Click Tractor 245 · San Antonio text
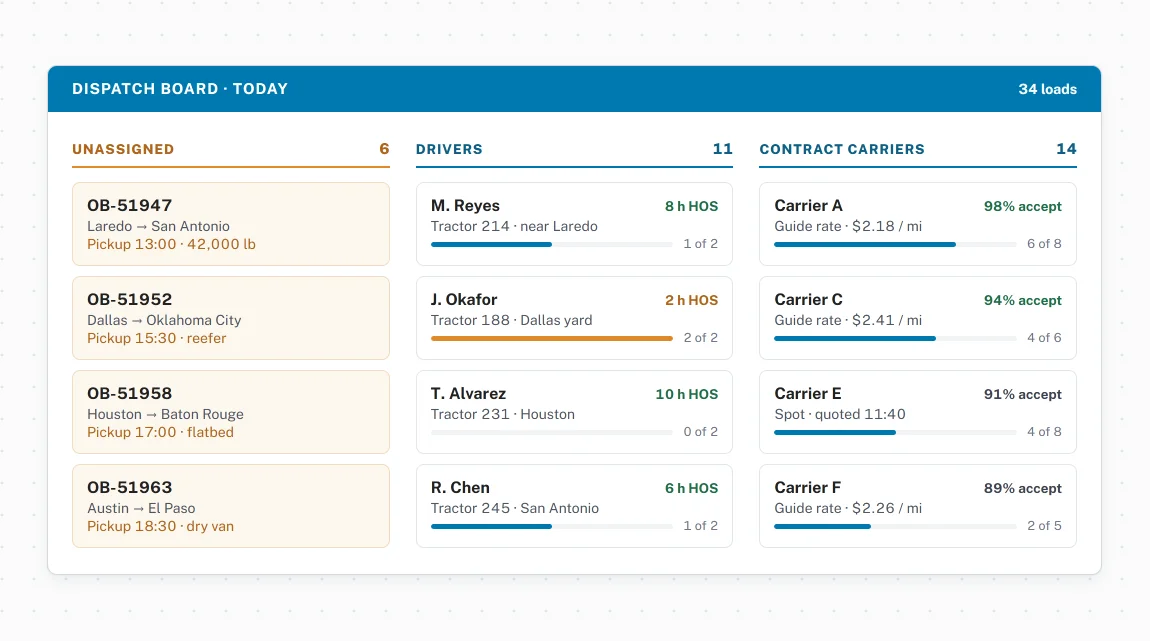The width and height of the screenshot is (1150, 641). click(515, 508)
